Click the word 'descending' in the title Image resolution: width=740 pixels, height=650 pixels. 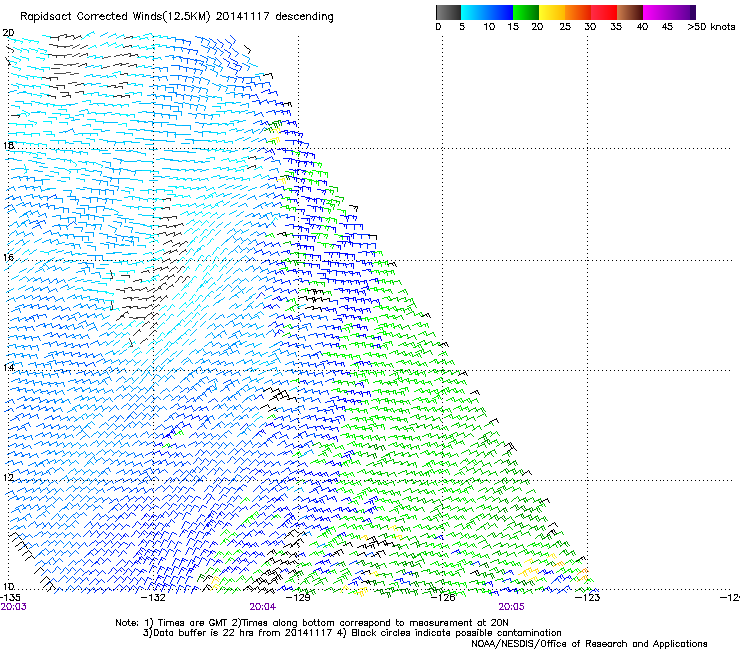[x=304, y=17]
